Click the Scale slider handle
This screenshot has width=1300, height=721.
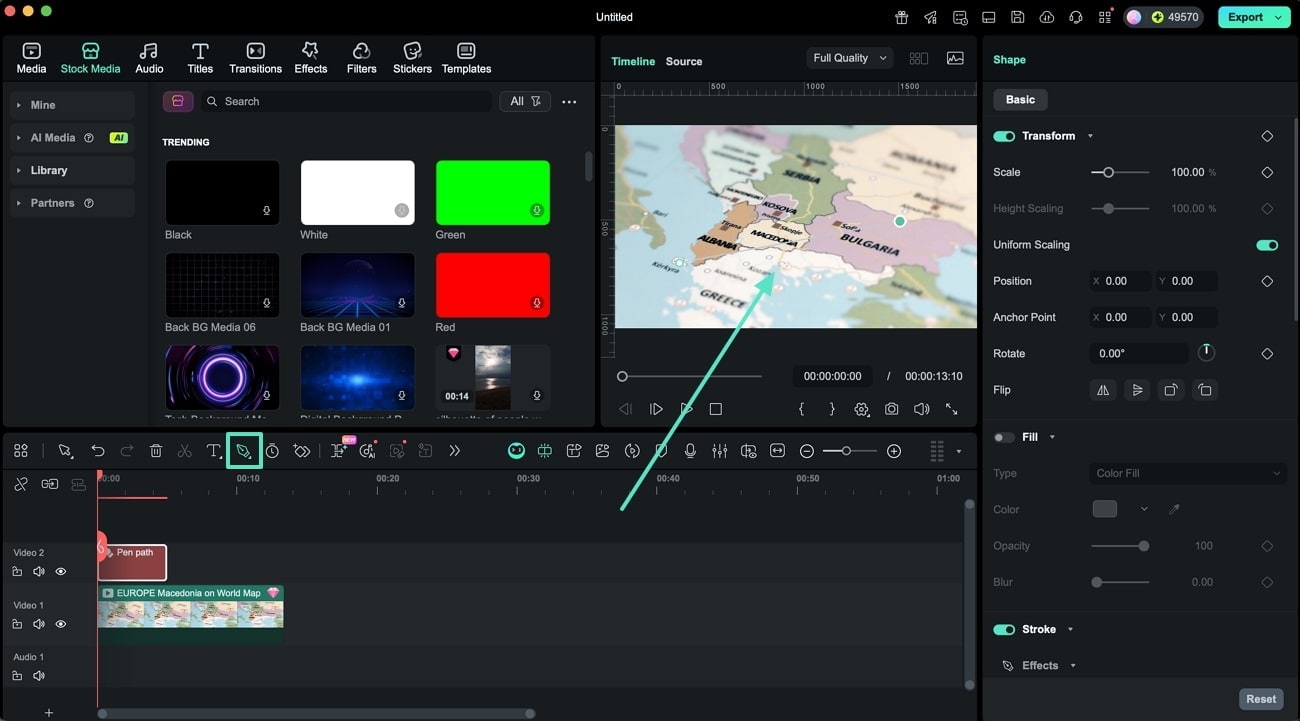1108,172
